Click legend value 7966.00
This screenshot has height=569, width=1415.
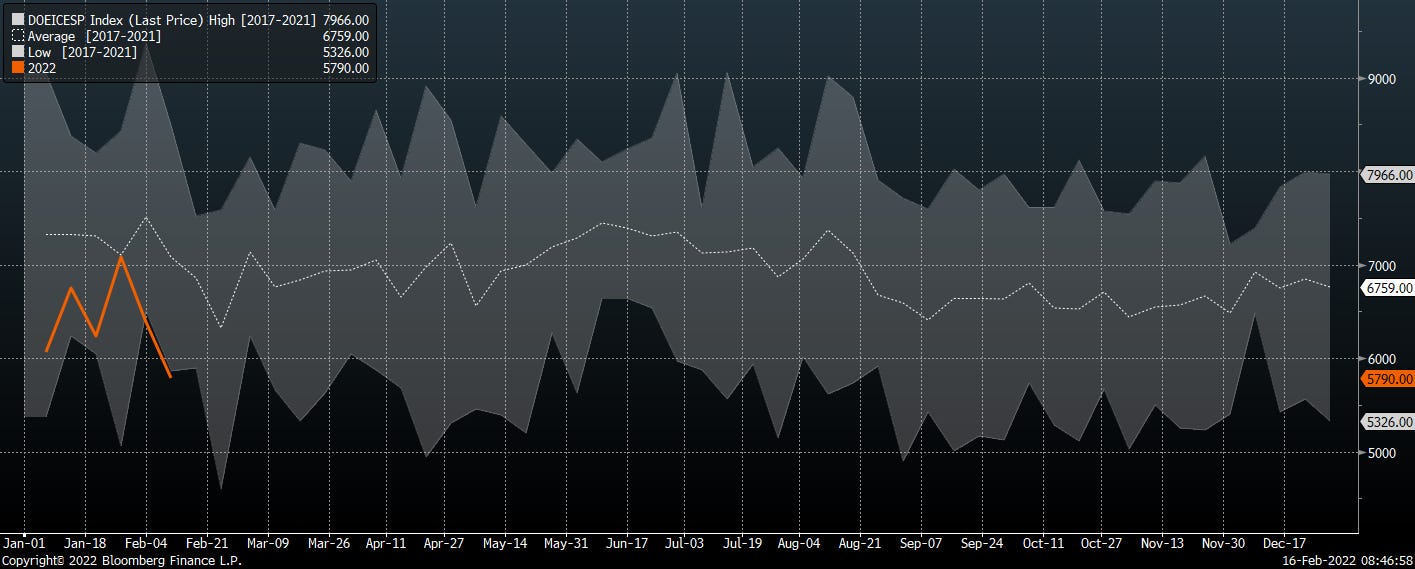346,20
